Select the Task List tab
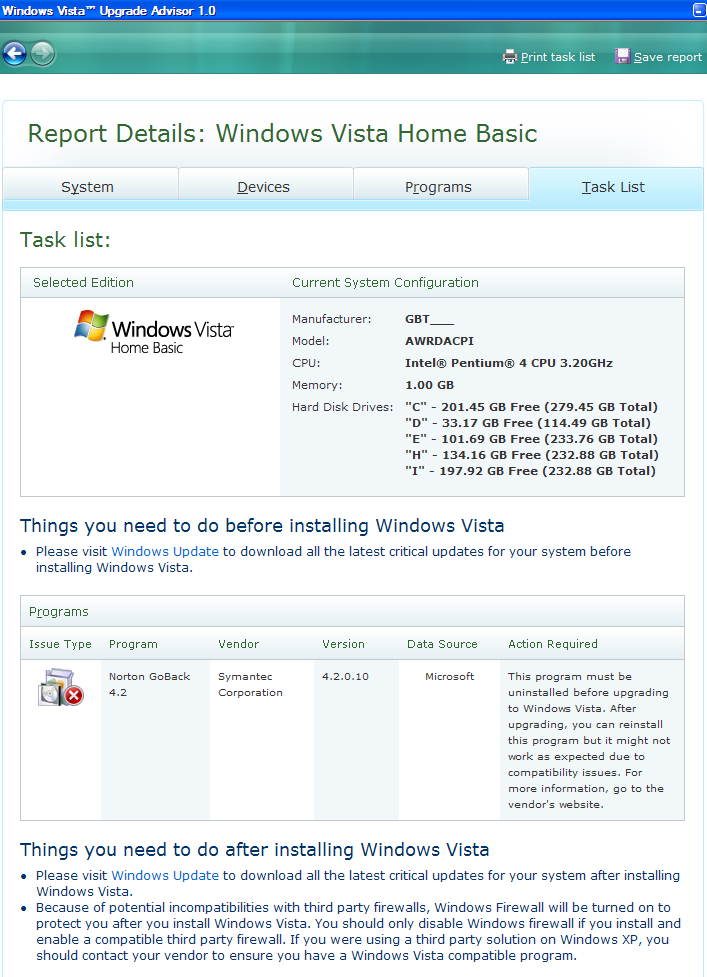 coord(615,187)
